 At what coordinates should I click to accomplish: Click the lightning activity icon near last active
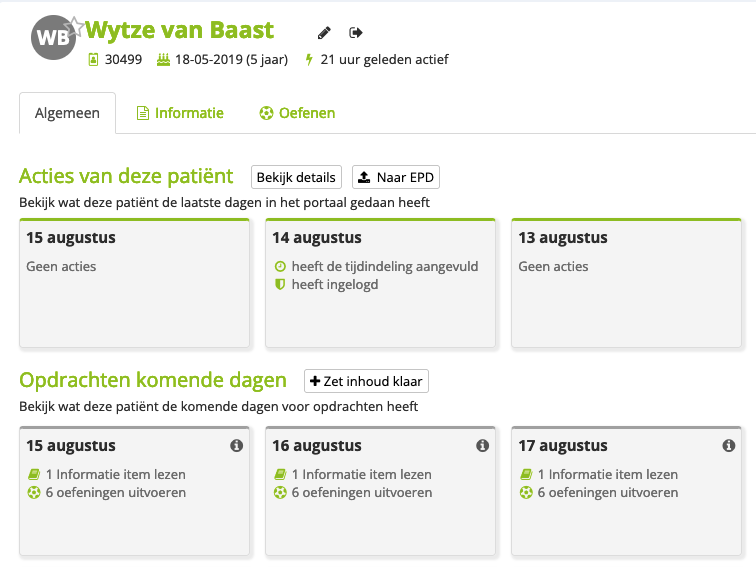coord(308,60)
